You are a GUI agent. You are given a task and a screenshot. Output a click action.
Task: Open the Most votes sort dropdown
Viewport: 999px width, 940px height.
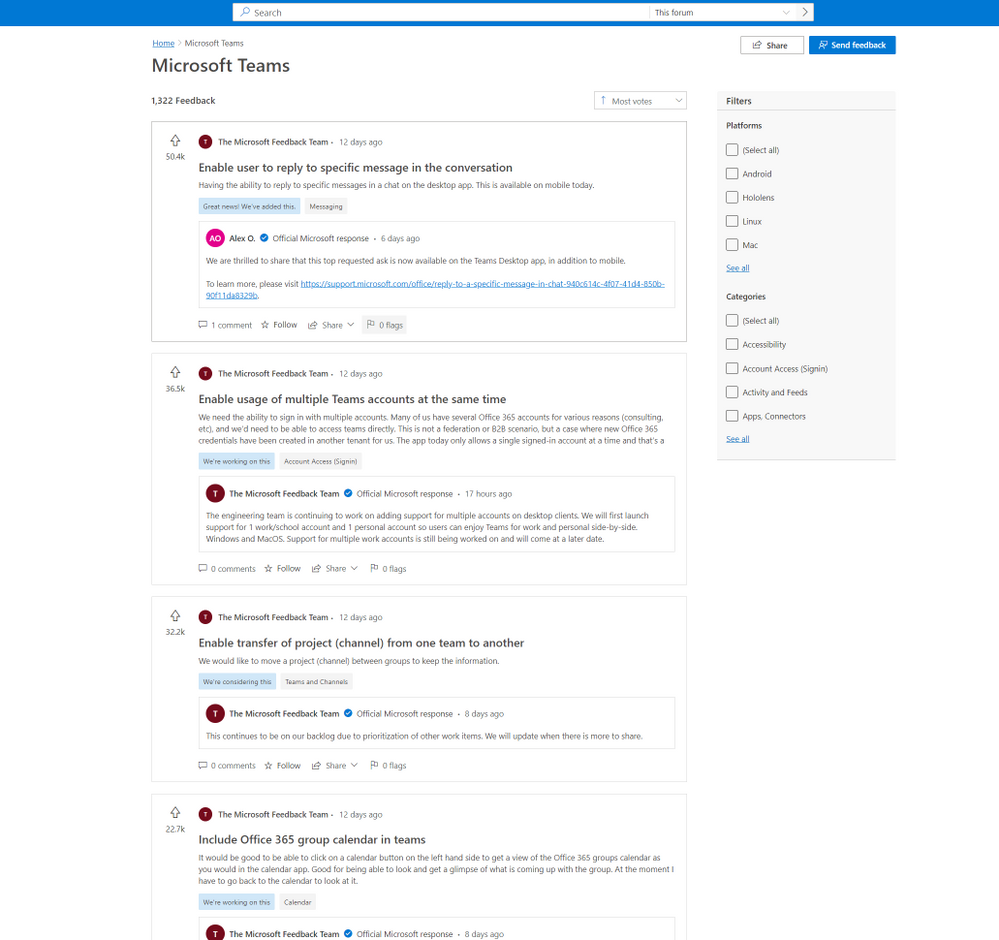640,101
